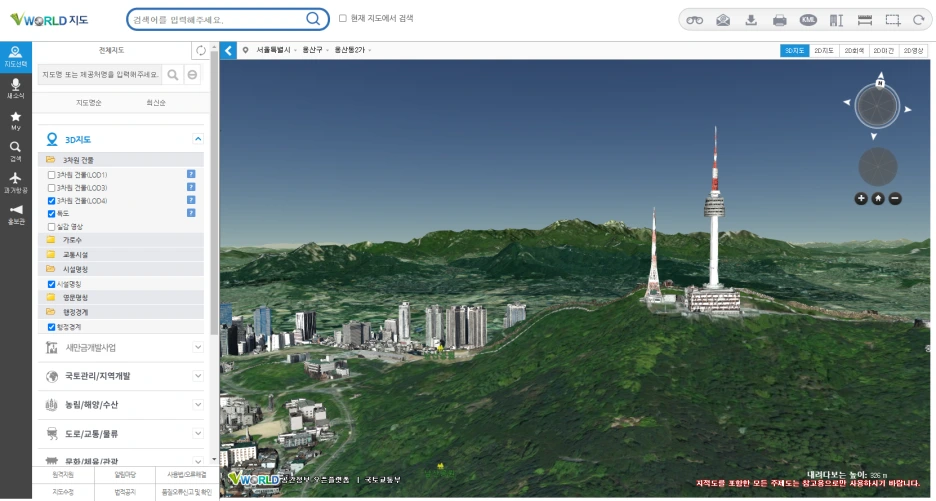Collapse the side panel with the blue left arrow
The image size is (936, 501).
coord(228,51)
